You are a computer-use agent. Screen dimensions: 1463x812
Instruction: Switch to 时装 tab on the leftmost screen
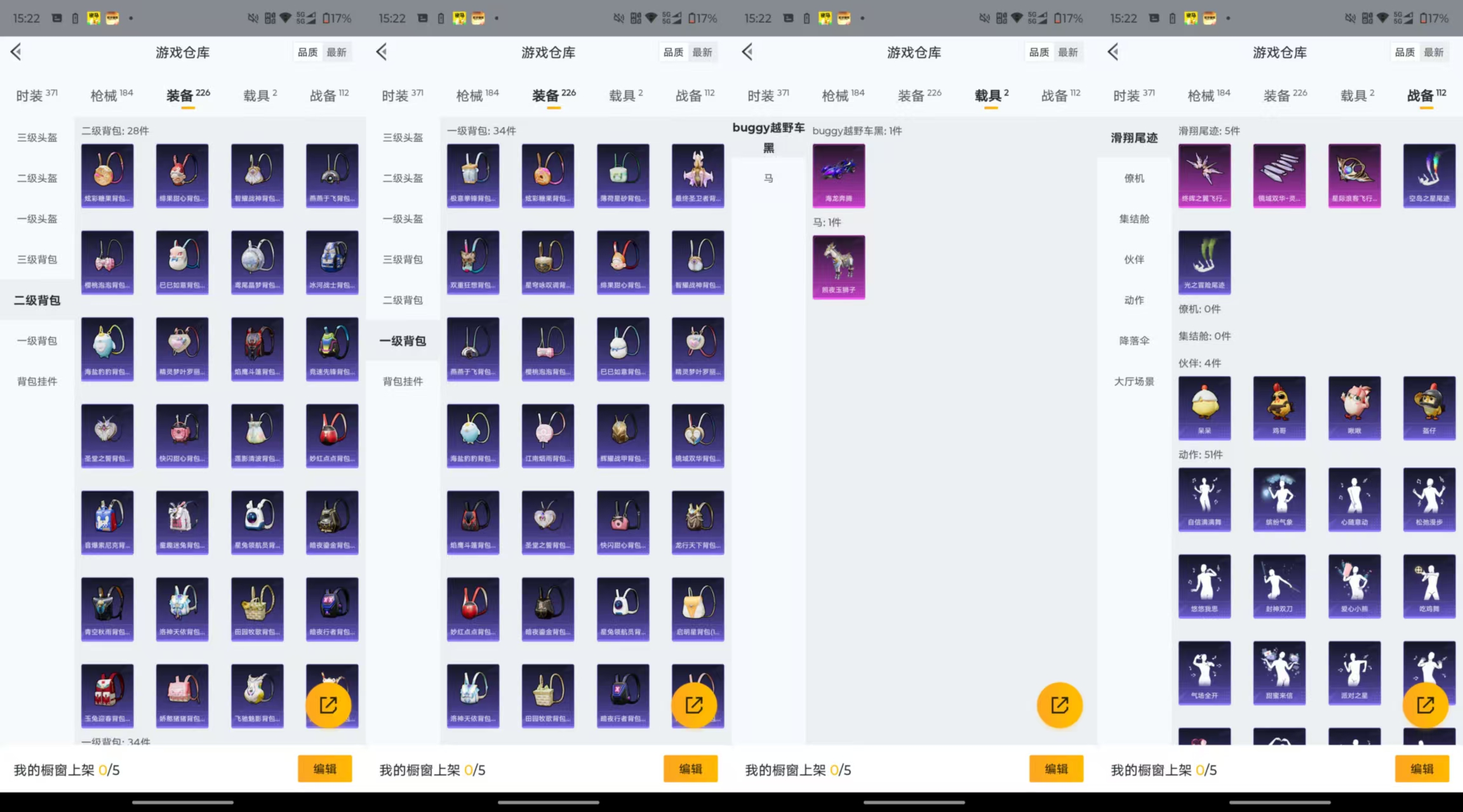coord(36,95)
